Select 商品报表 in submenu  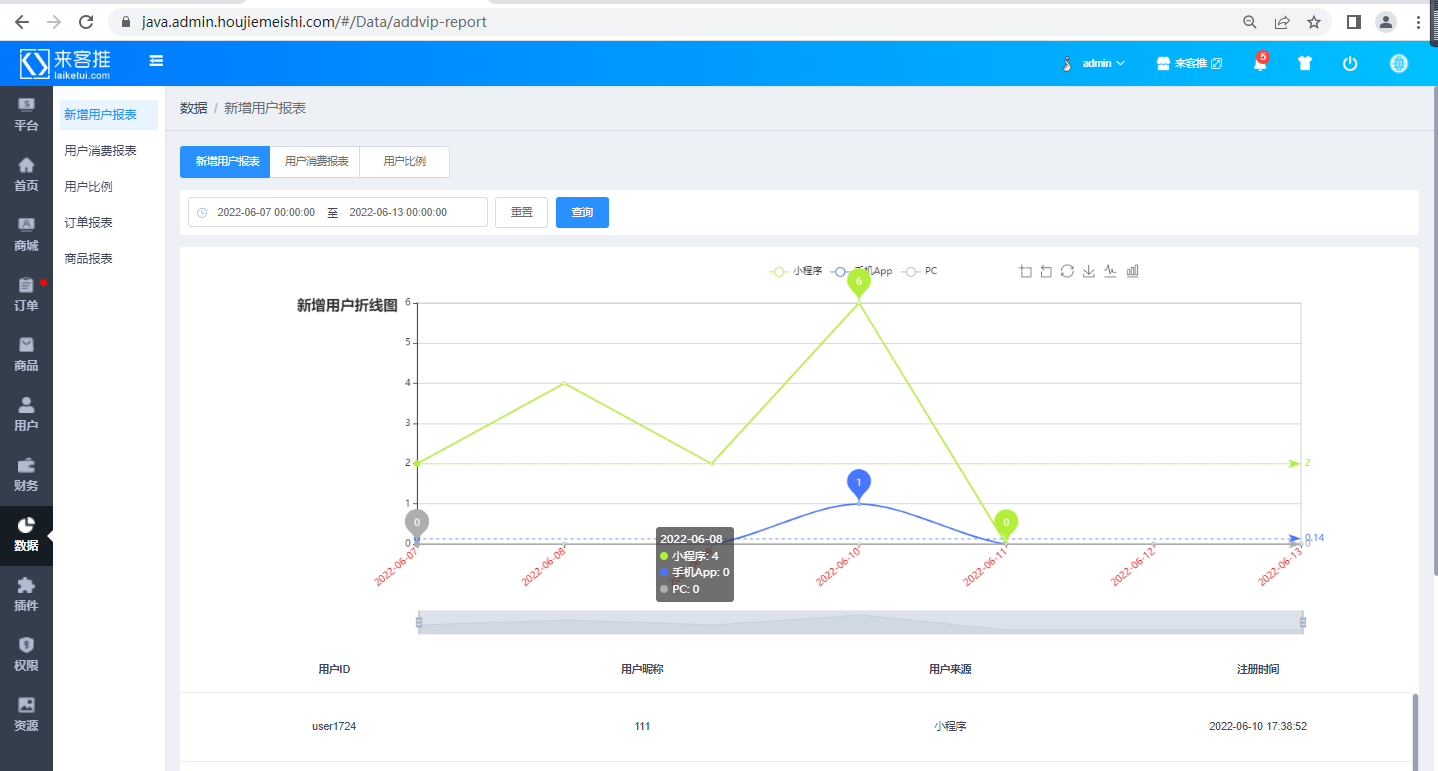tap(88, 259)
